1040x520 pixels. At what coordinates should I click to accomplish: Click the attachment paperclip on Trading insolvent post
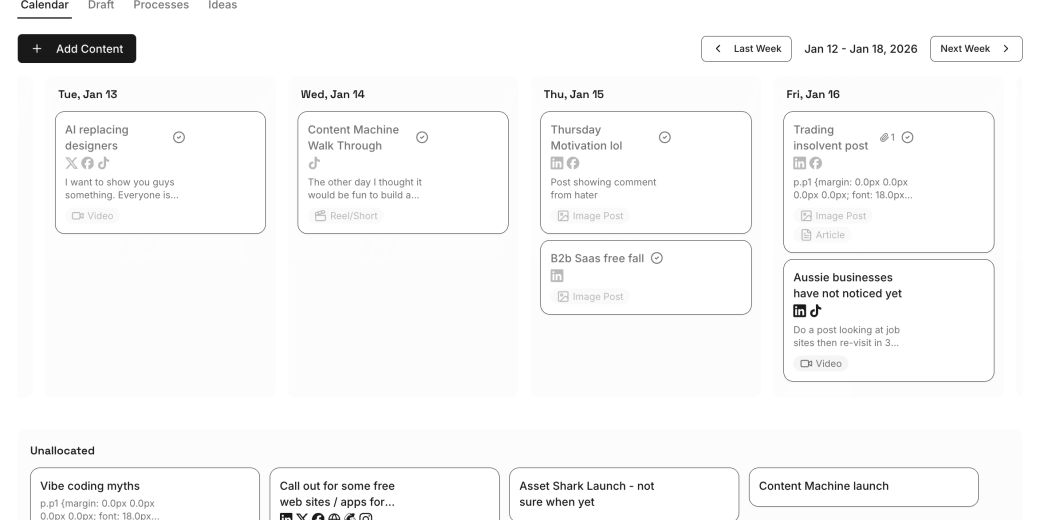click(884, 137)
